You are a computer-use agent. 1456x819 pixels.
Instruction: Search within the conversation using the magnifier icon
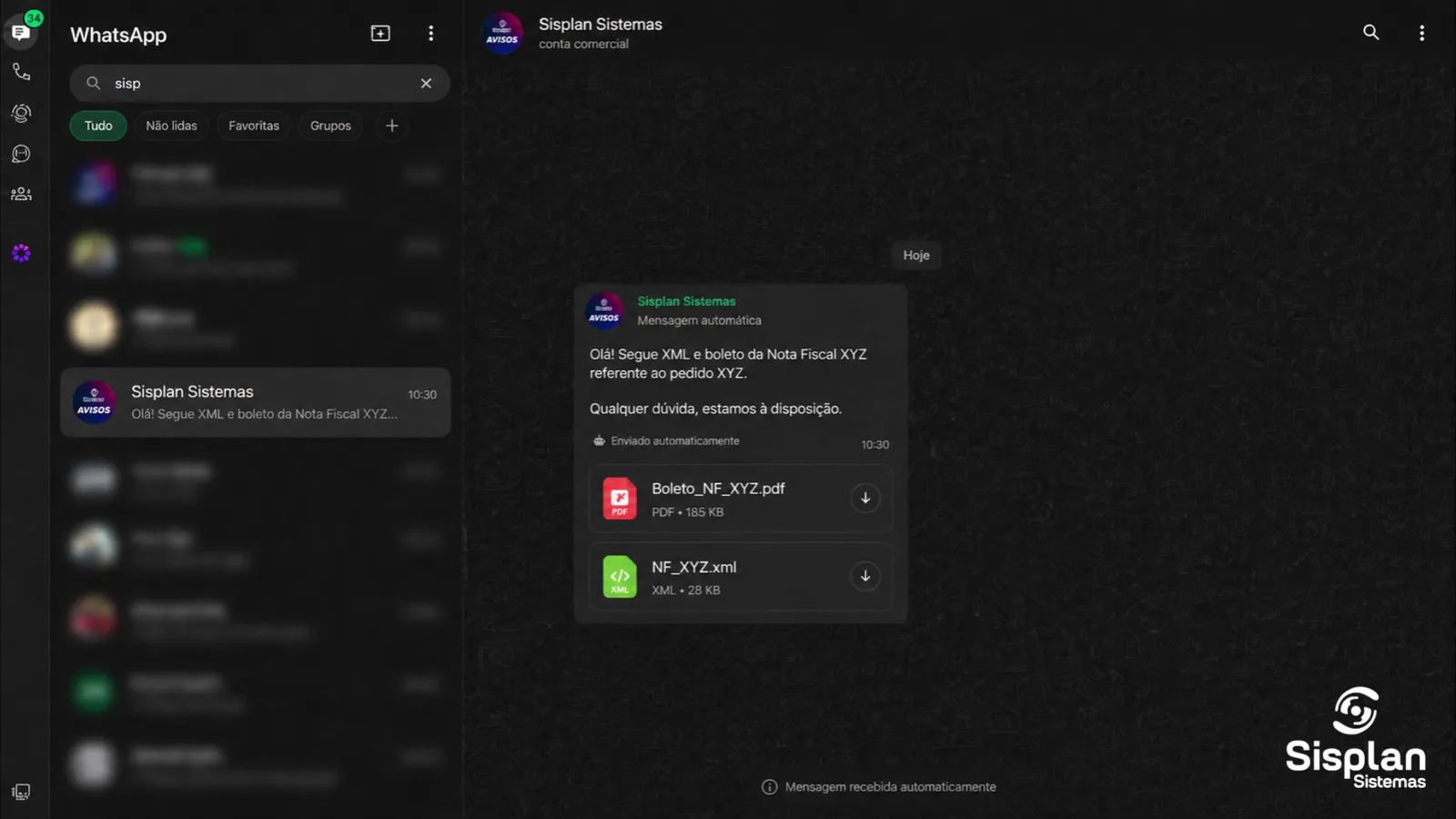coord(1370,33)
